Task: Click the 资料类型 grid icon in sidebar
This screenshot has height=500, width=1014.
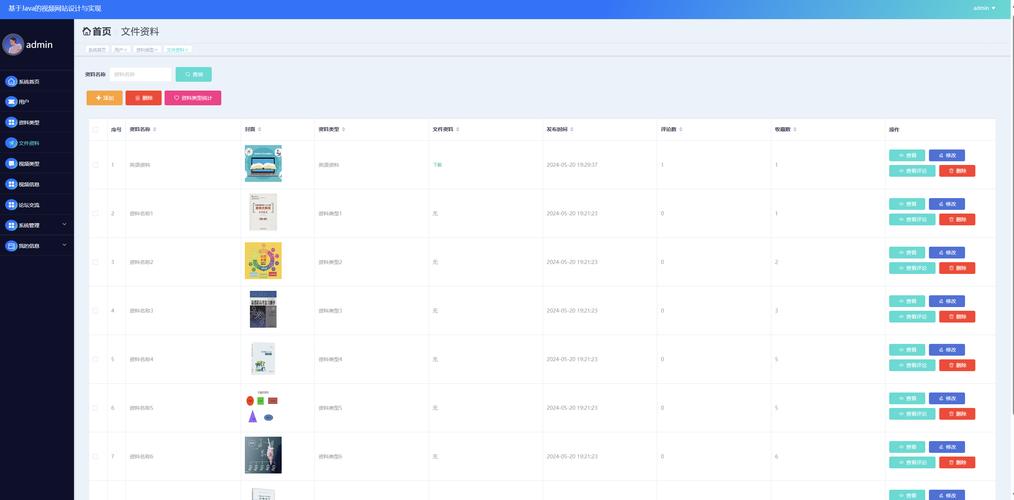Action: 11,122
